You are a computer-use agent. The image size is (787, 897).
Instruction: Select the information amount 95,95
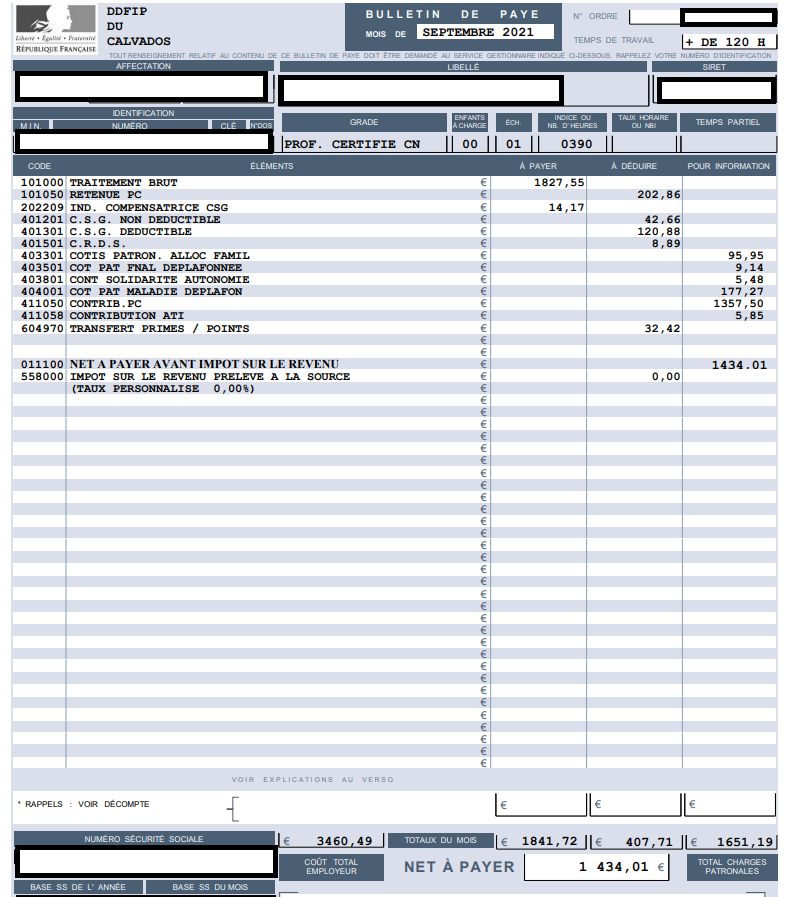(745, 255)
